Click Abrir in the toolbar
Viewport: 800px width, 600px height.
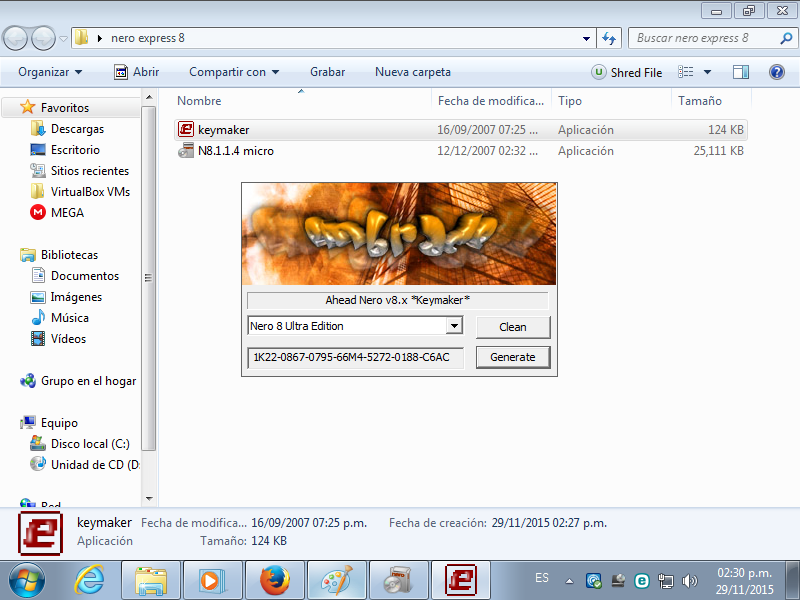tap(137, 72)
